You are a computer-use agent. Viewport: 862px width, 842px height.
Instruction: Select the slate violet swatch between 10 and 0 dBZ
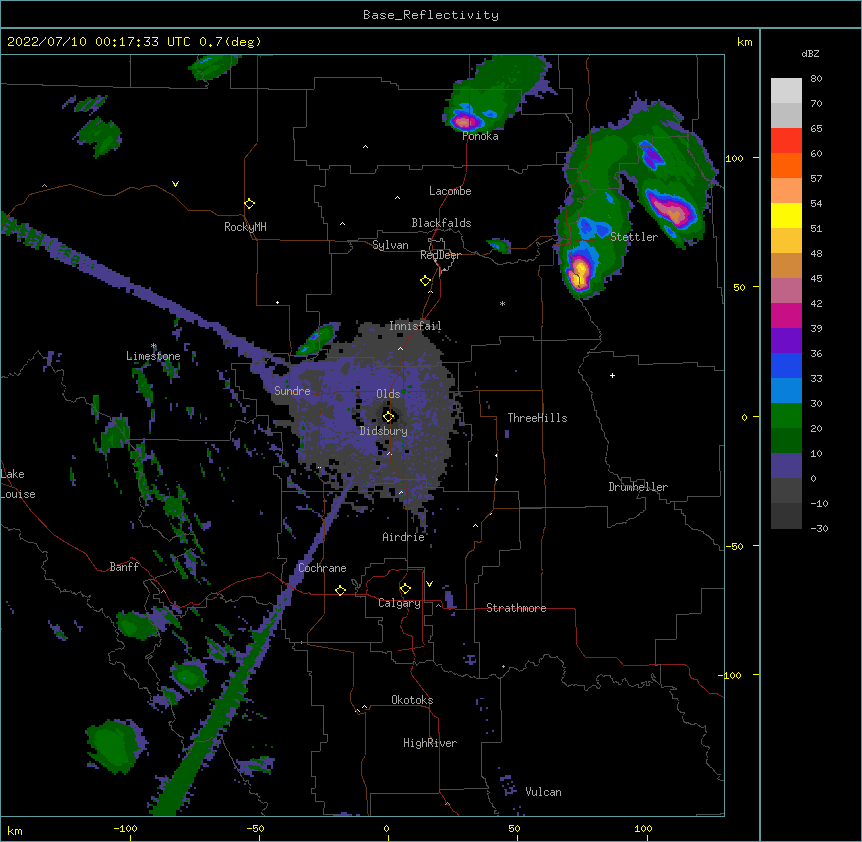[786, 466]
